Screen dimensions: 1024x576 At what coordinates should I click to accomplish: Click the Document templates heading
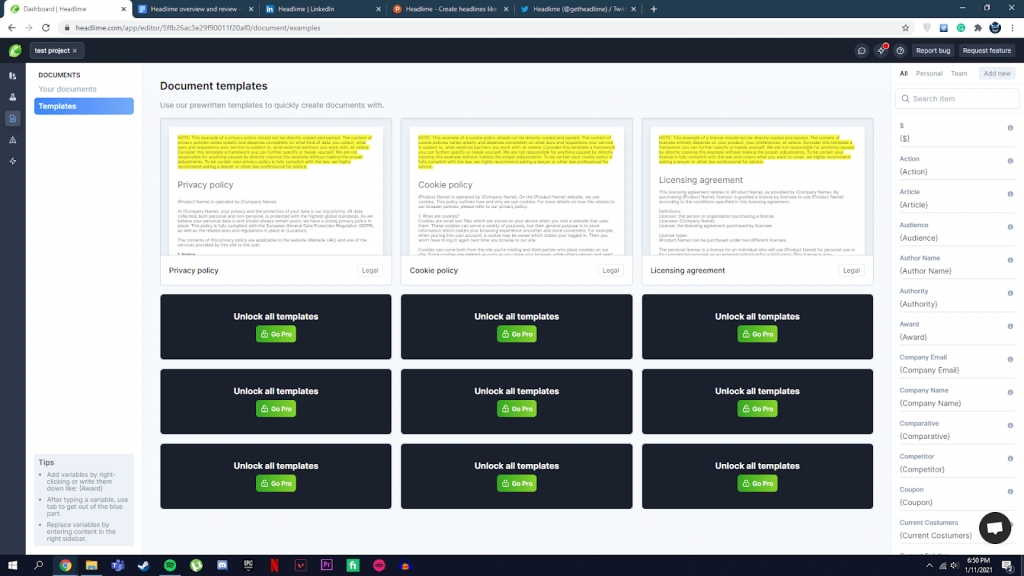click(x=214, y=86)
